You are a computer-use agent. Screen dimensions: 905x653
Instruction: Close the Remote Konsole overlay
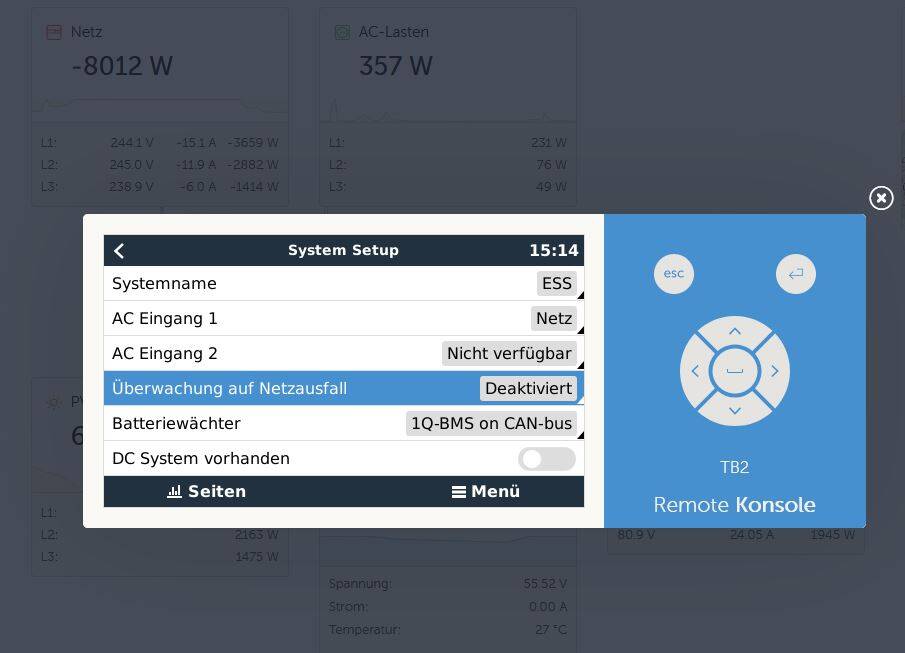pyautogui.click(x=880, y=198)
